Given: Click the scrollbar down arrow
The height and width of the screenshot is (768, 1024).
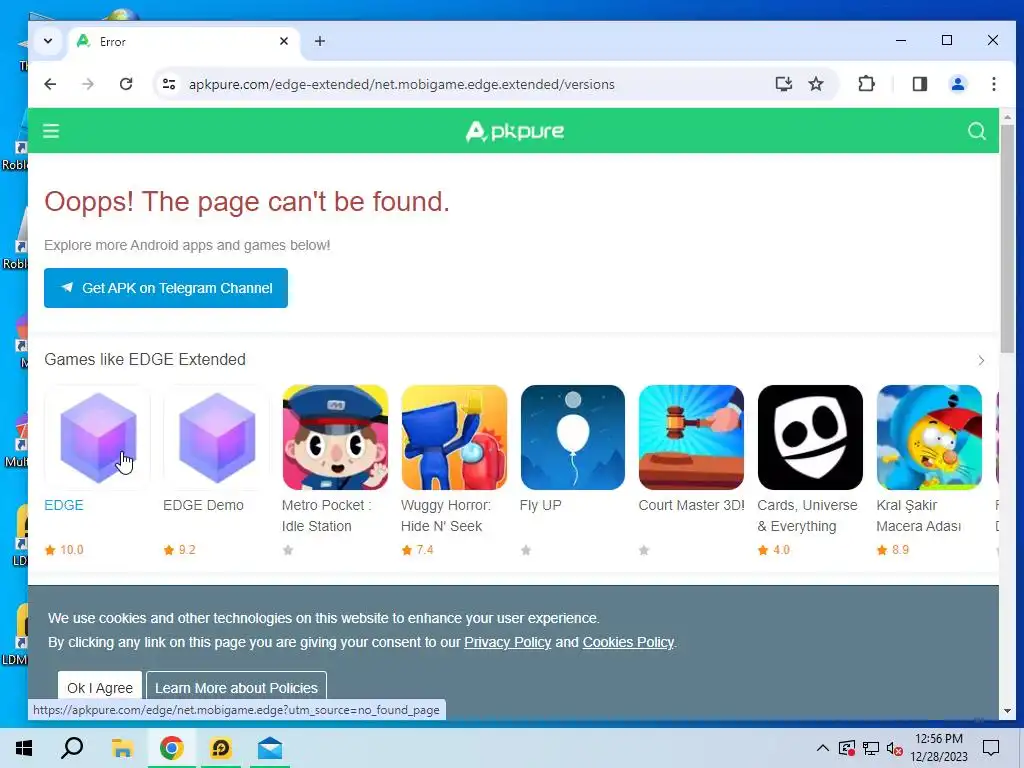Looking at the screenshot, I should point(1007,711).
